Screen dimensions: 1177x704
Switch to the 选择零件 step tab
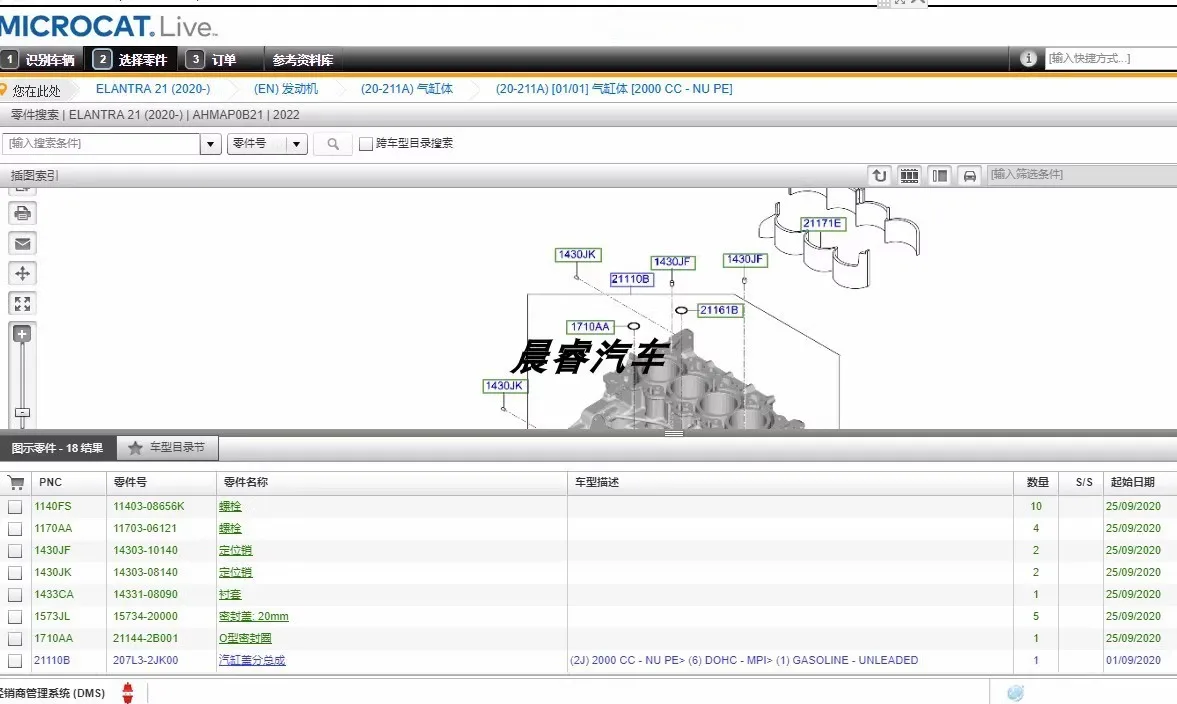pos(132,59)
